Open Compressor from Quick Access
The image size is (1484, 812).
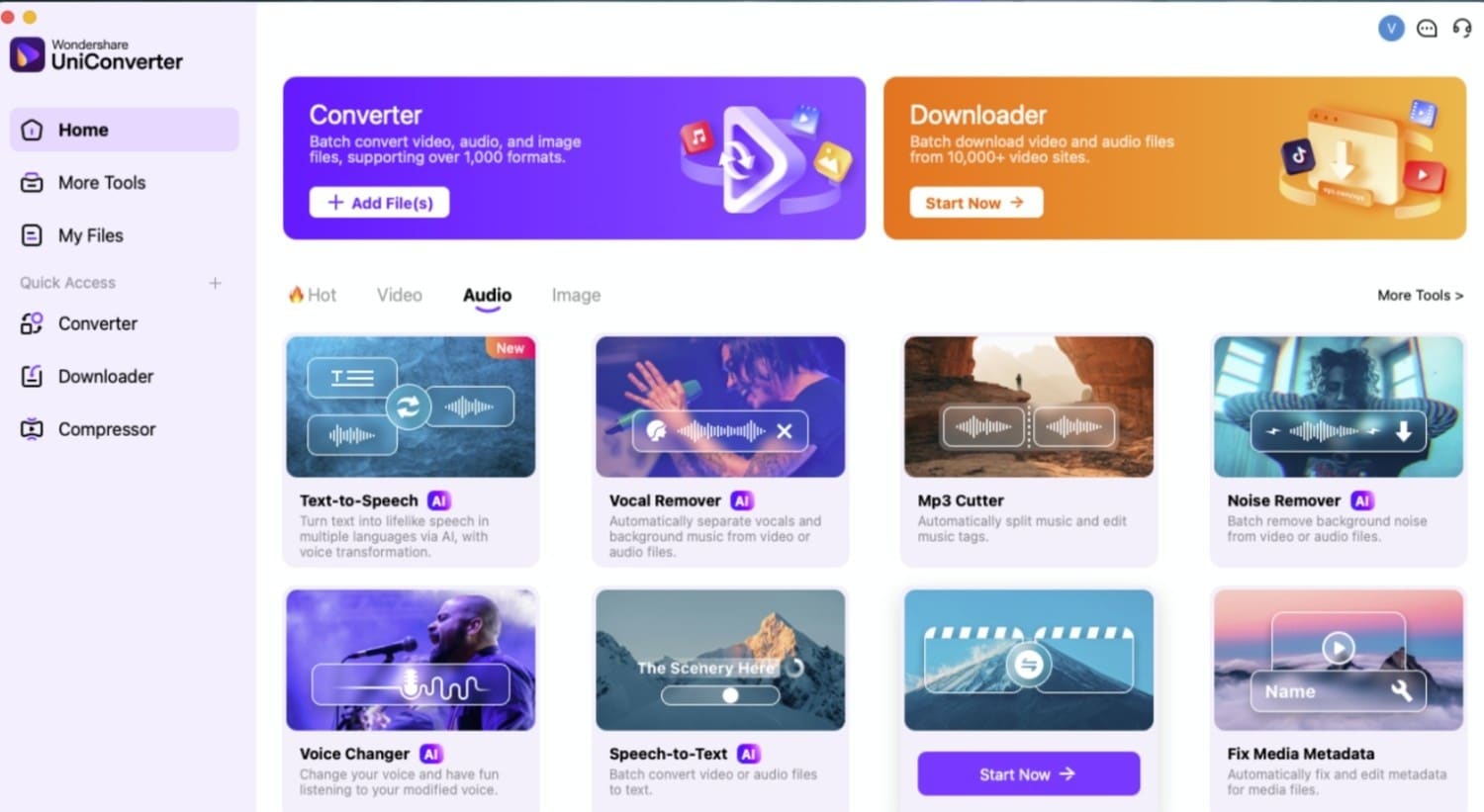tap(124, 429)
